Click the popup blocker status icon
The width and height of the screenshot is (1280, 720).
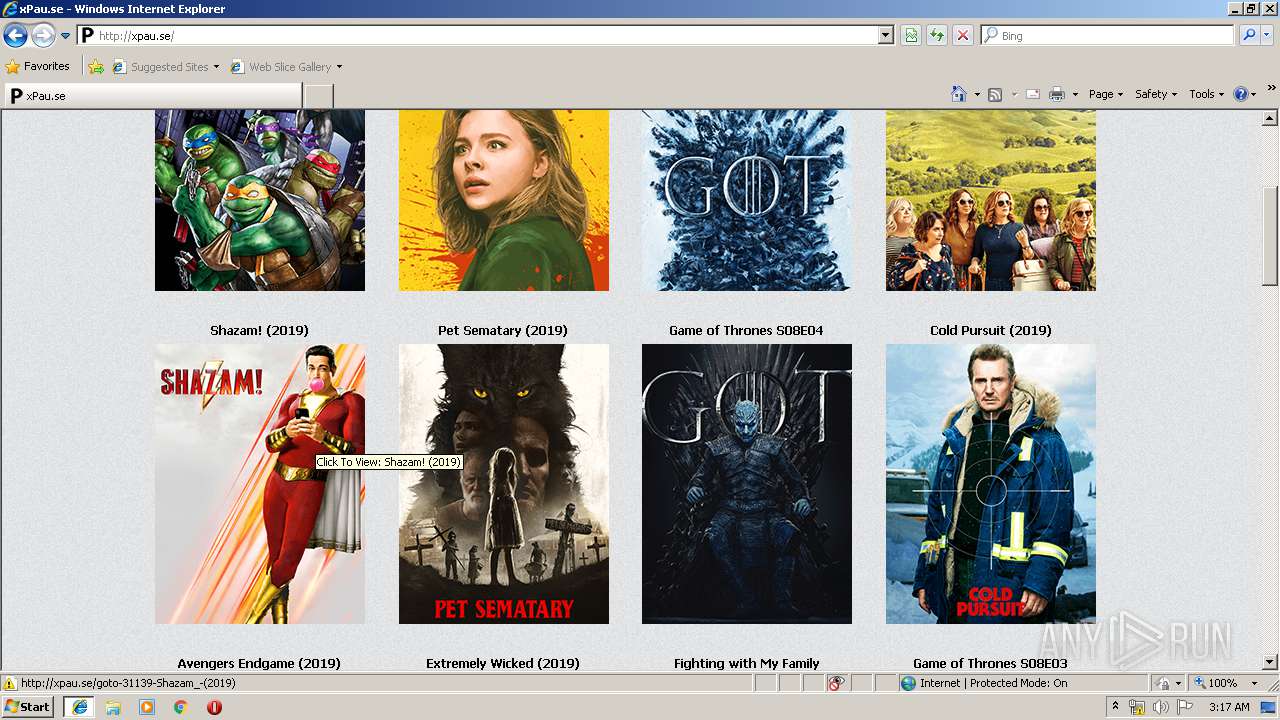pyautogui.click(x=836, y=683)
